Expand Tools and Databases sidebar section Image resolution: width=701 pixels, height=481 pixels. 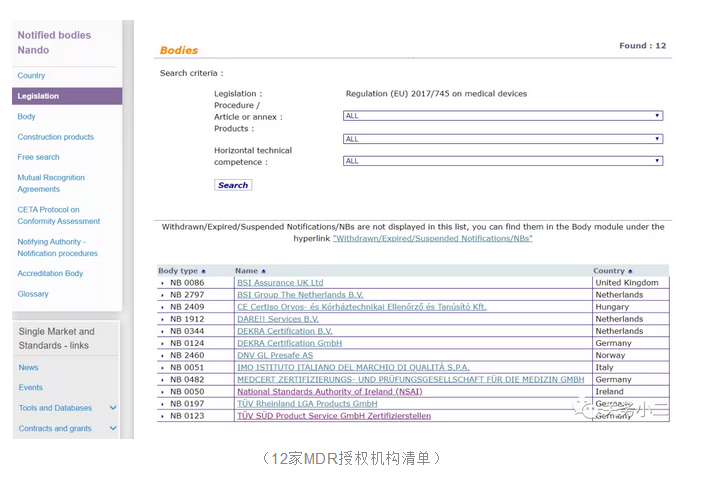tap(113, 408)
